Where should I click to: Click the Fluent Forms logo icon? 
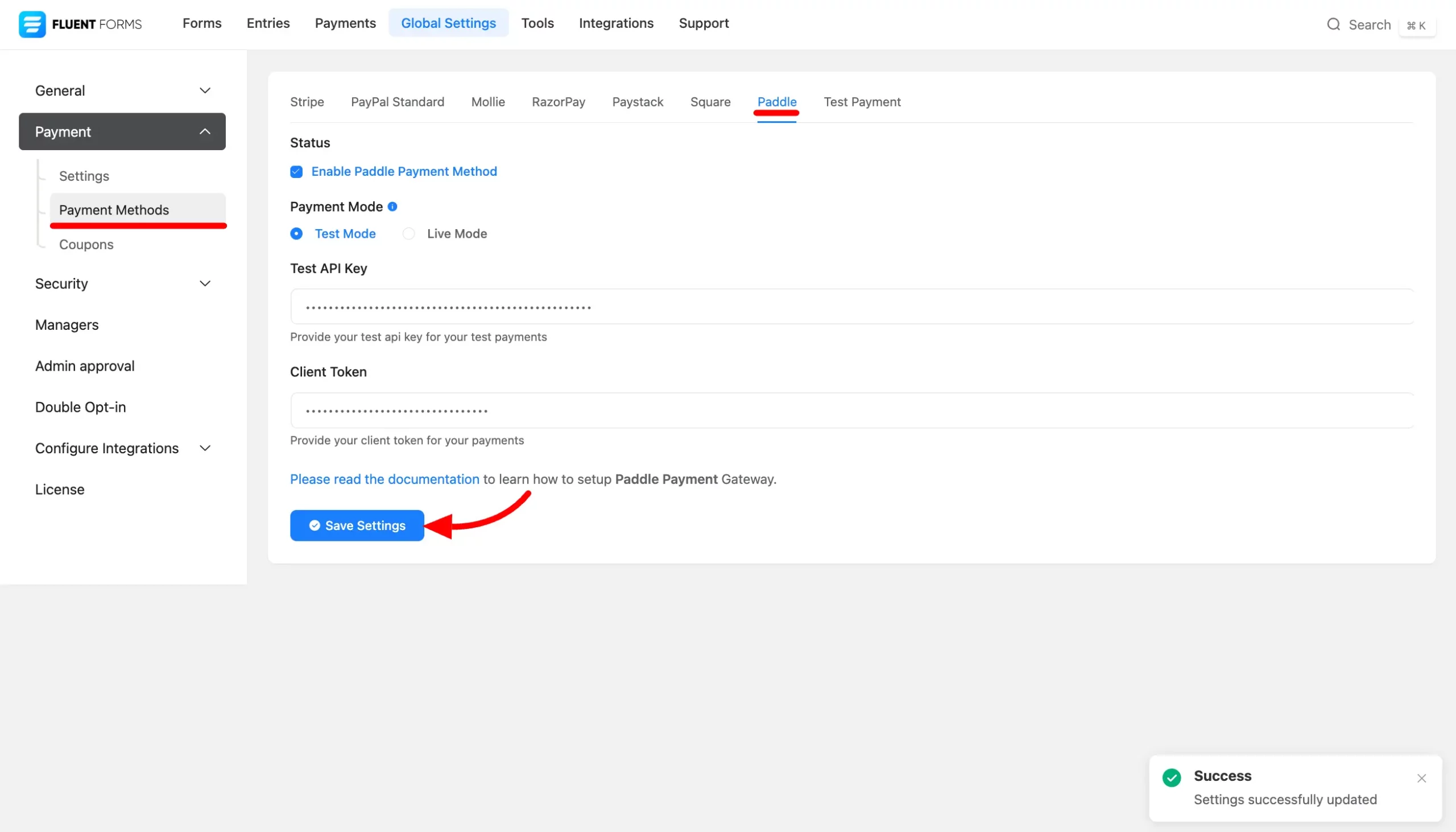(x=32, y=24)
